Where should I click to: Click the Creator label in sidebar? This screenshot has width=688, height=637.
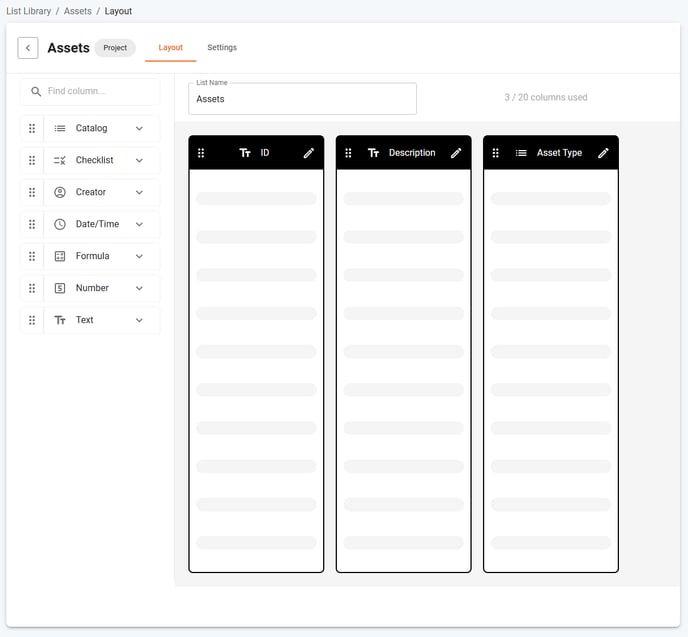91,193
